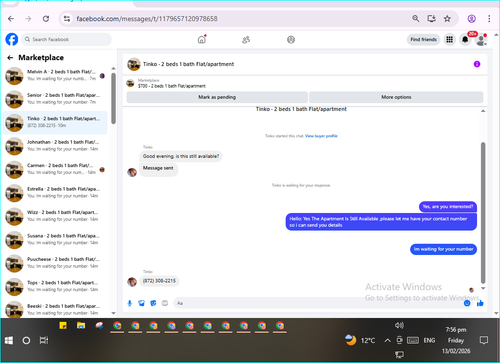This screenshot has height=363, width=500.
Task: Click the Mark as pending button
Action: click(x=217, y=97)
